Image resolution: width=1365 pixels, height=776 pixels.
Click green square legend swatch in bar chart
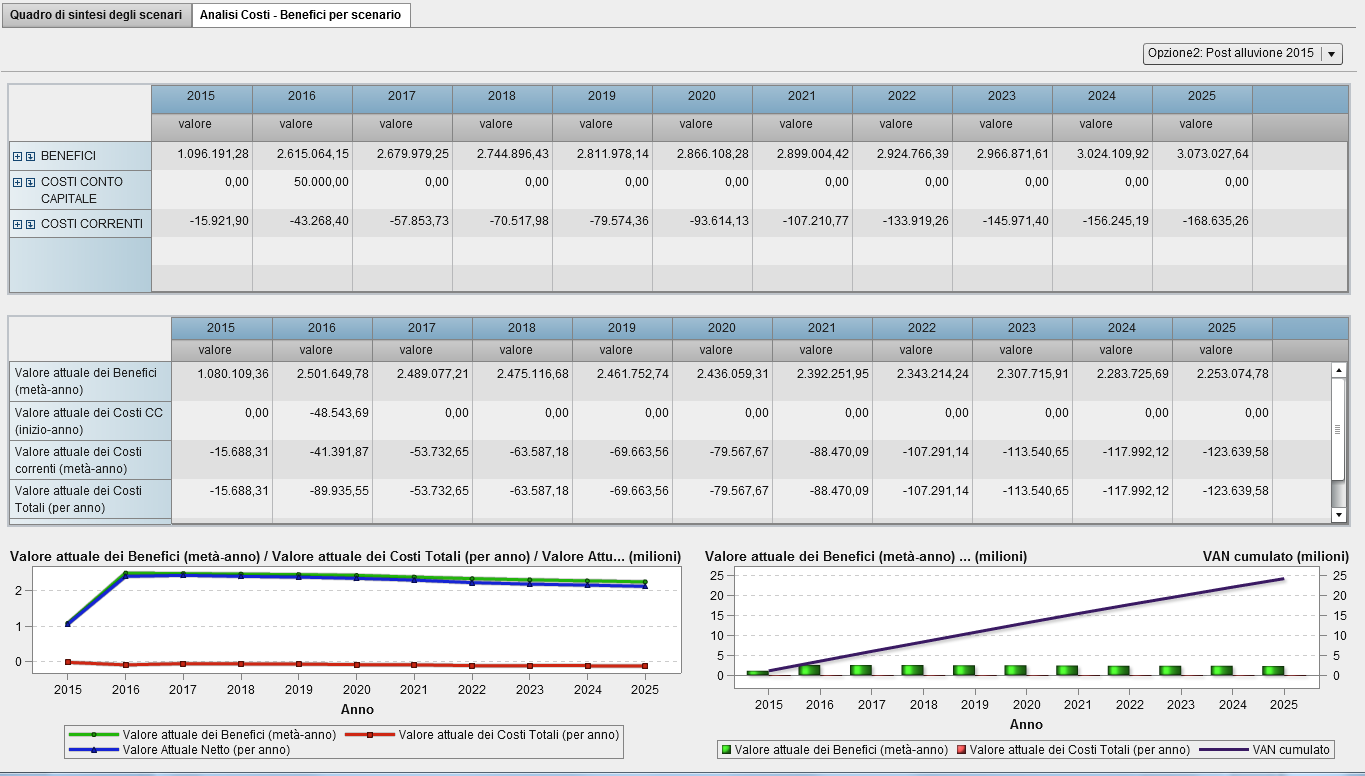726,749
